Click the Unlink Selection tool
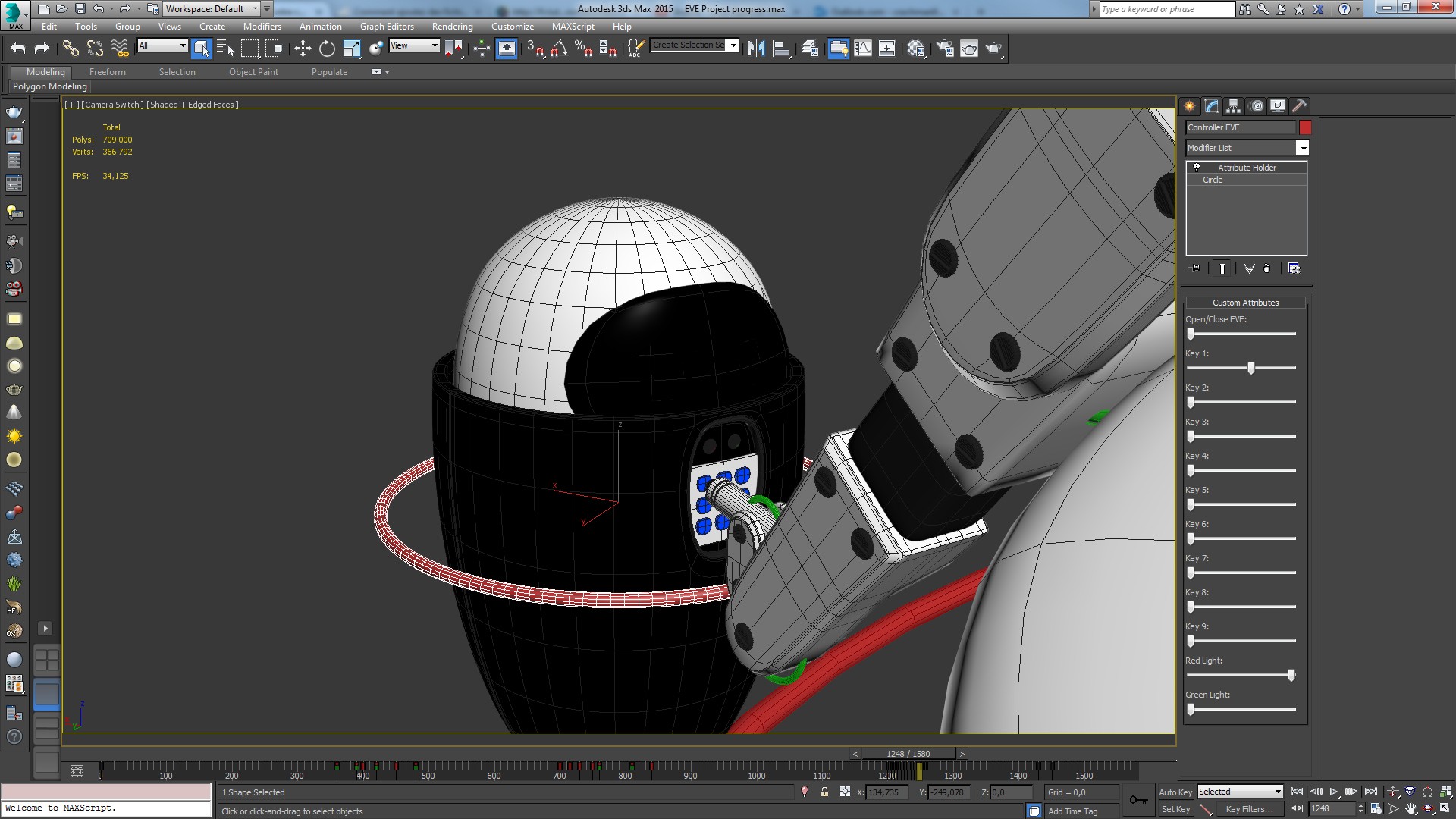The height and width of the screenshot is (819, 1456). coord(95,49)
